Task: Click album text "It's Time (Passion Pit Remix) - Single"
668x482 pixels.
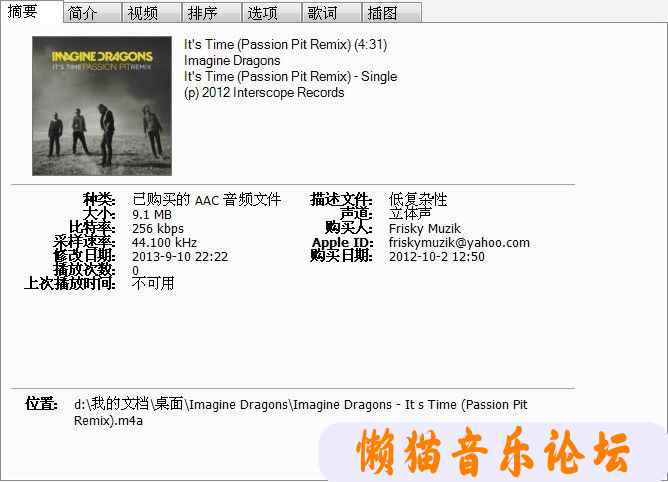Action: pyautogui.click(x=291, y=77)
